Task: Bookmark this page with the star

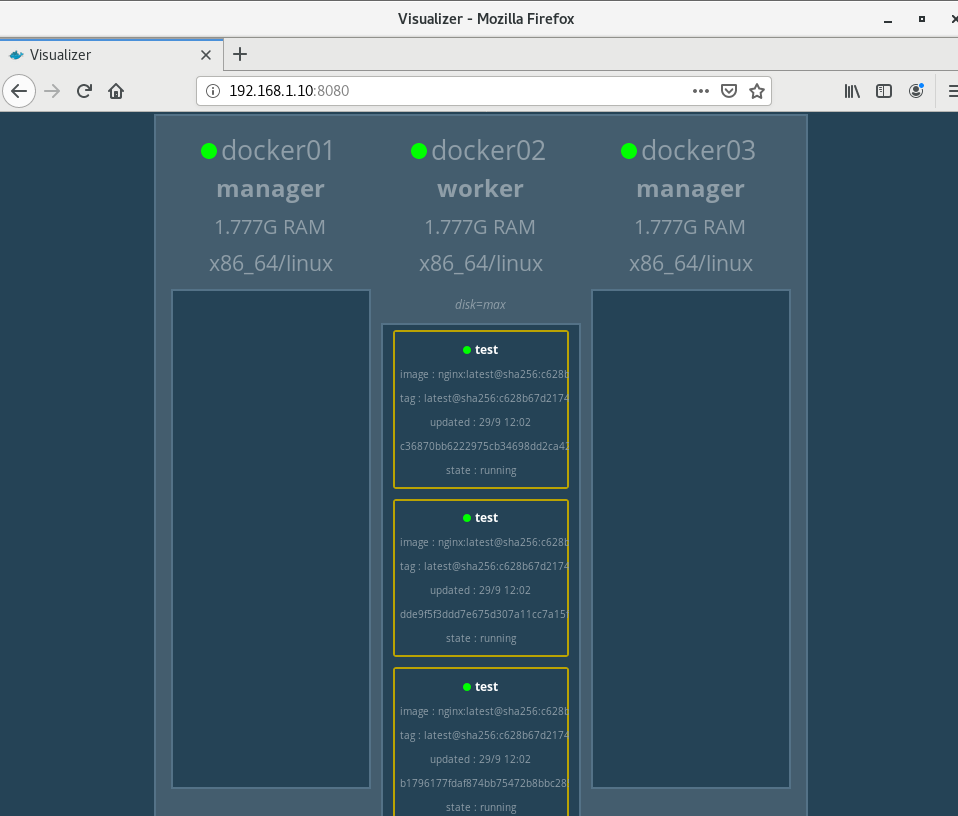Action: point(757,91)
